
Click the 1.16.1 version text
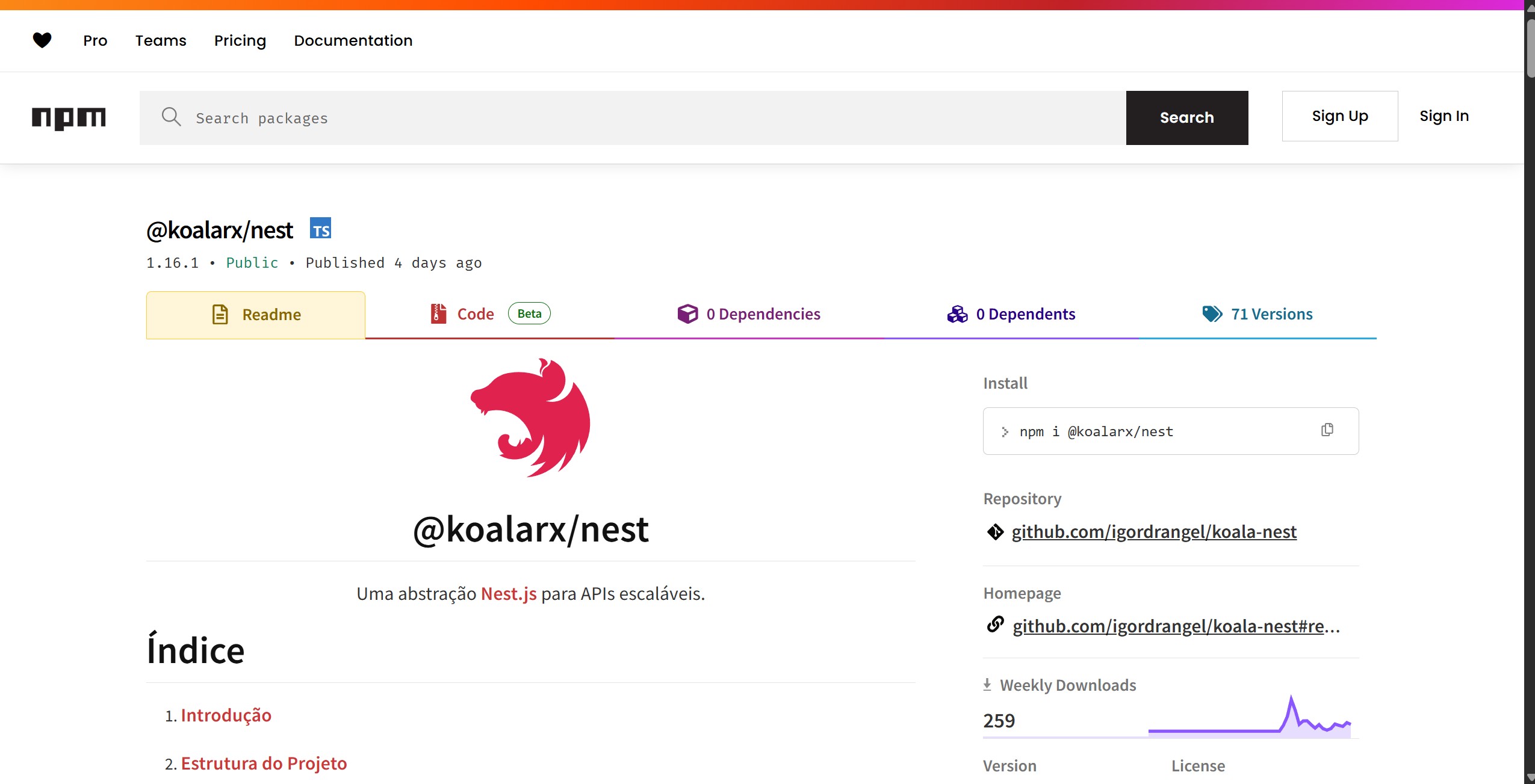coord(172,263)
